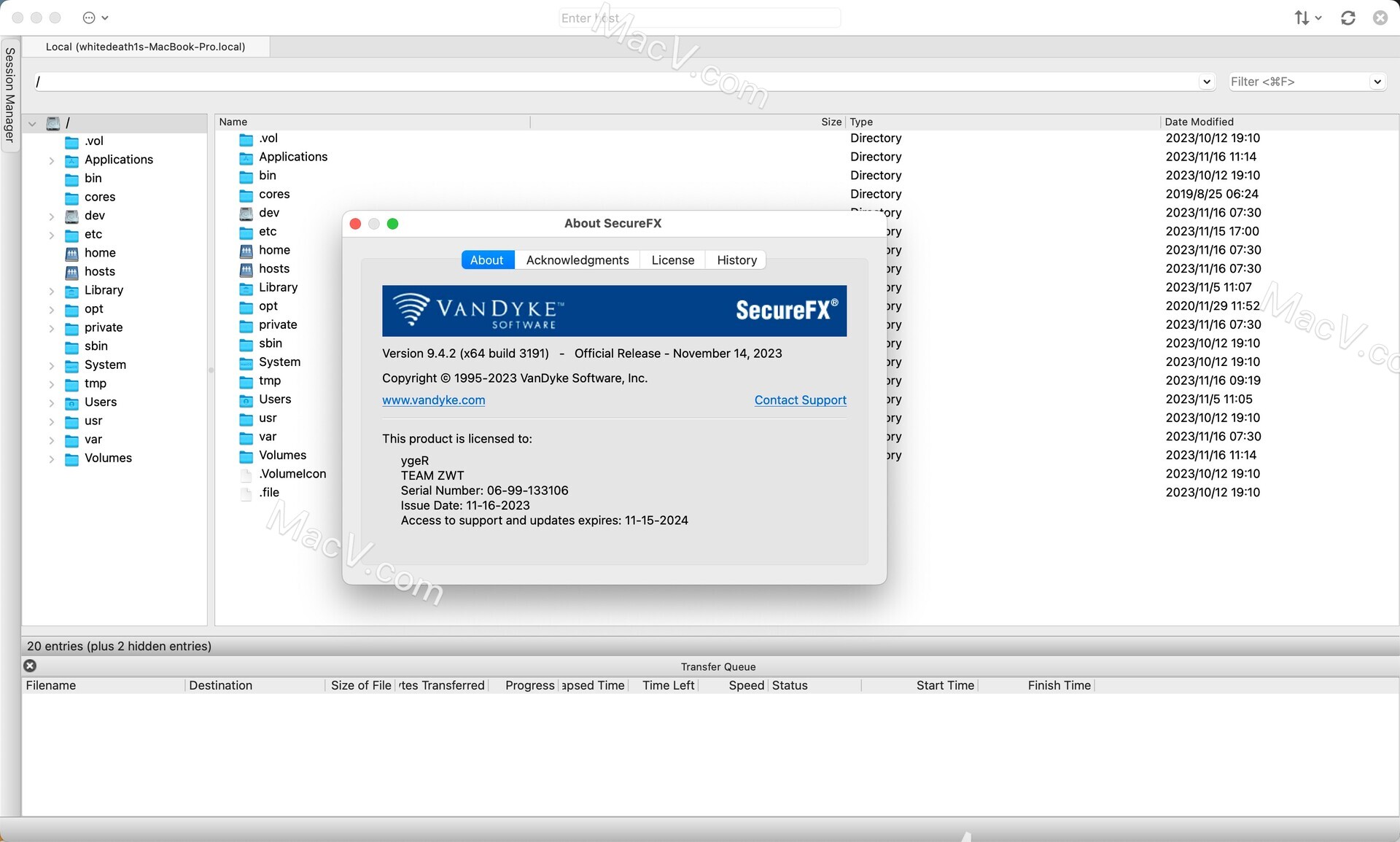The height and width of the screenshot is (842, 1400).
Task: Sort file list by Type column
Action: click(x=1003, y=122)
